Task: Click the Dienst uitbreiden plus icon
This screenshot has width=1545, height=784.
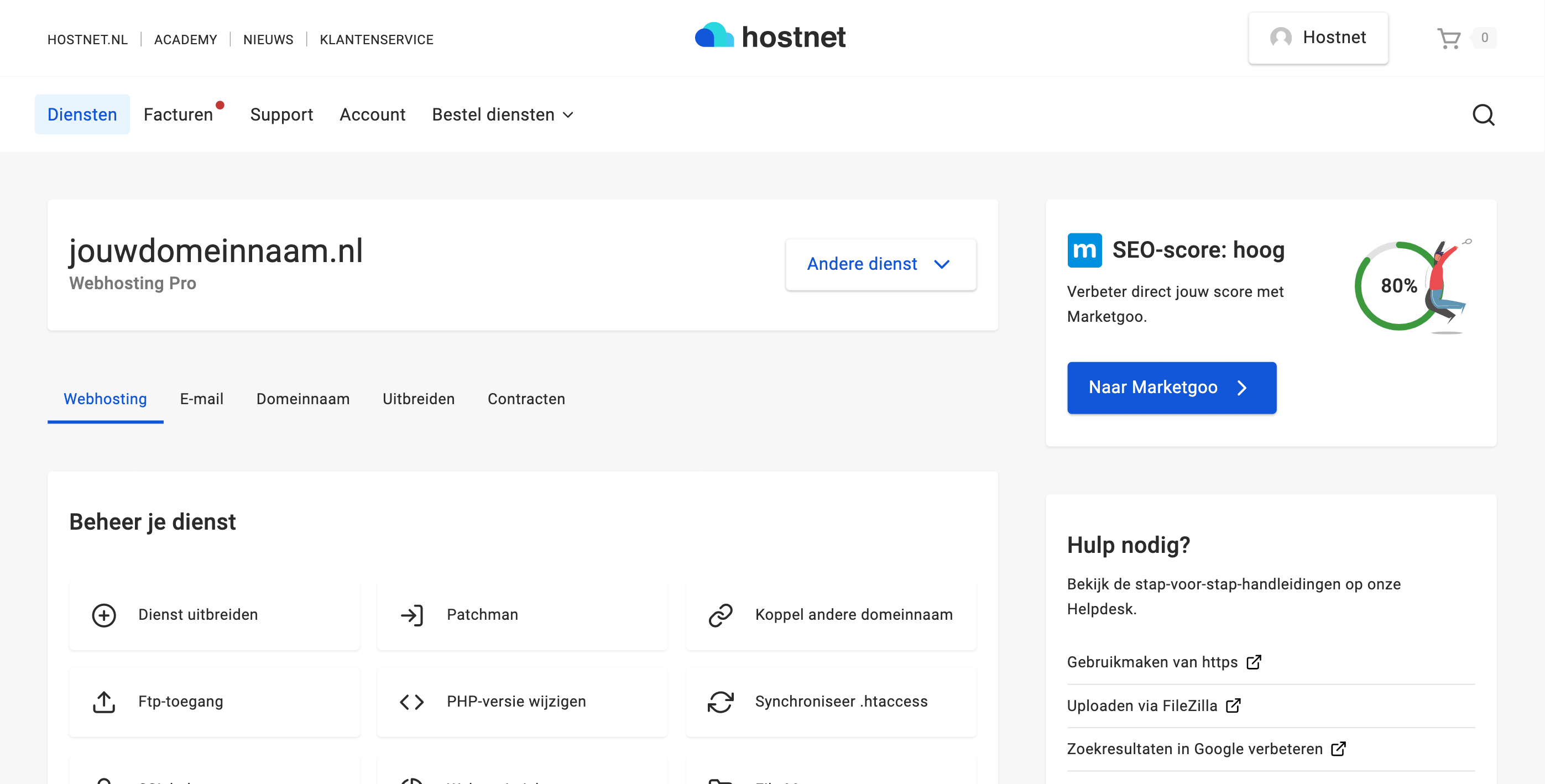Action: pyautogui.click(x=104, y=615)
